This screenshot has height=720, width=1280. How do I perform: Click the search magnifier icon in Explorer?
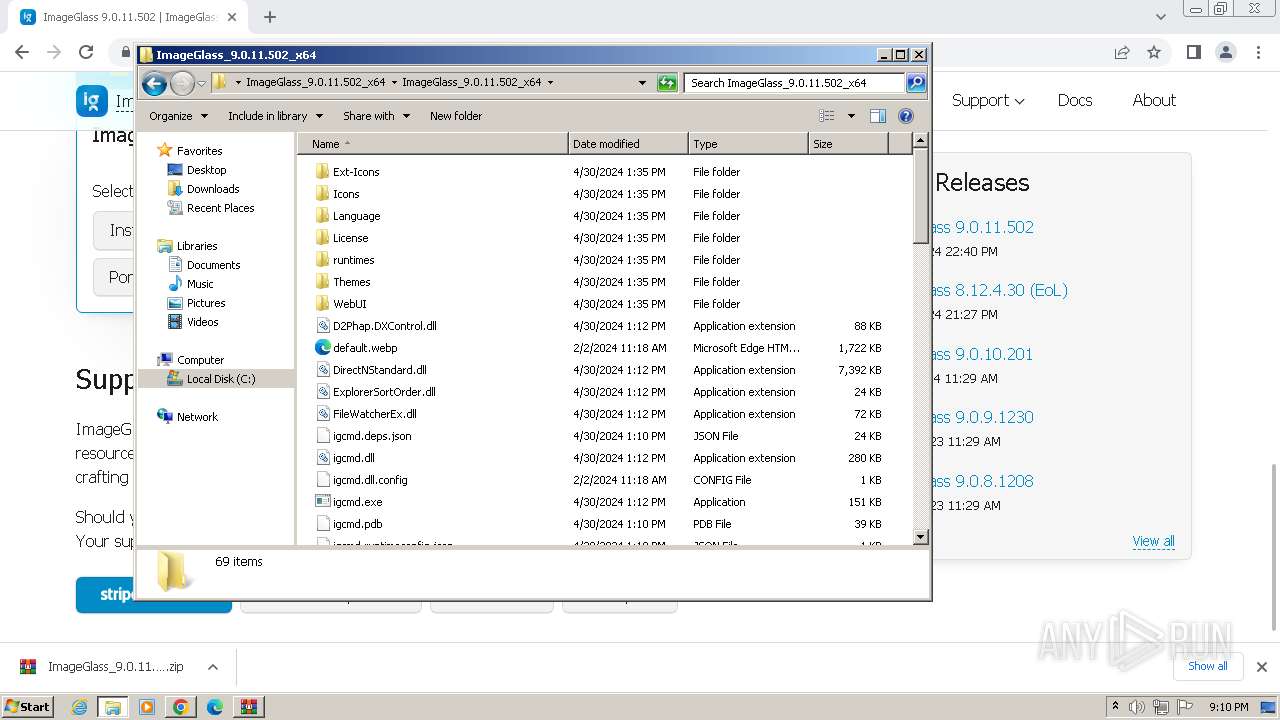tap(916, 83)
